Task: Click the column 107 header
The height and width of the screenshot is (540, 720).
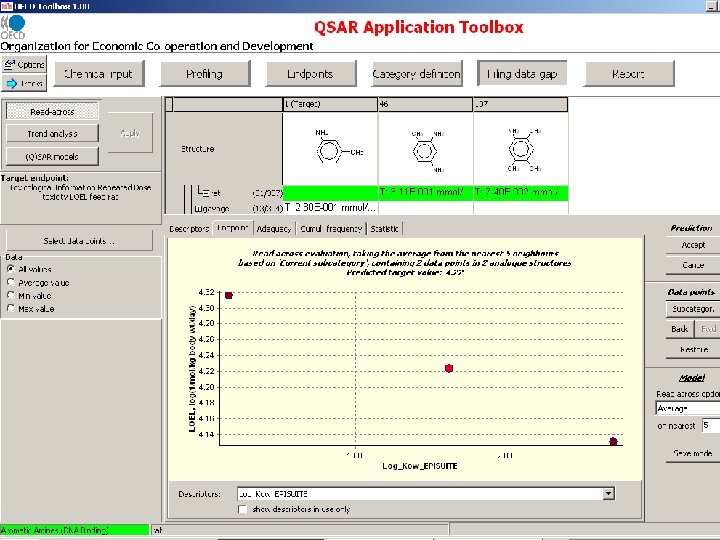Action: (521, 104)
